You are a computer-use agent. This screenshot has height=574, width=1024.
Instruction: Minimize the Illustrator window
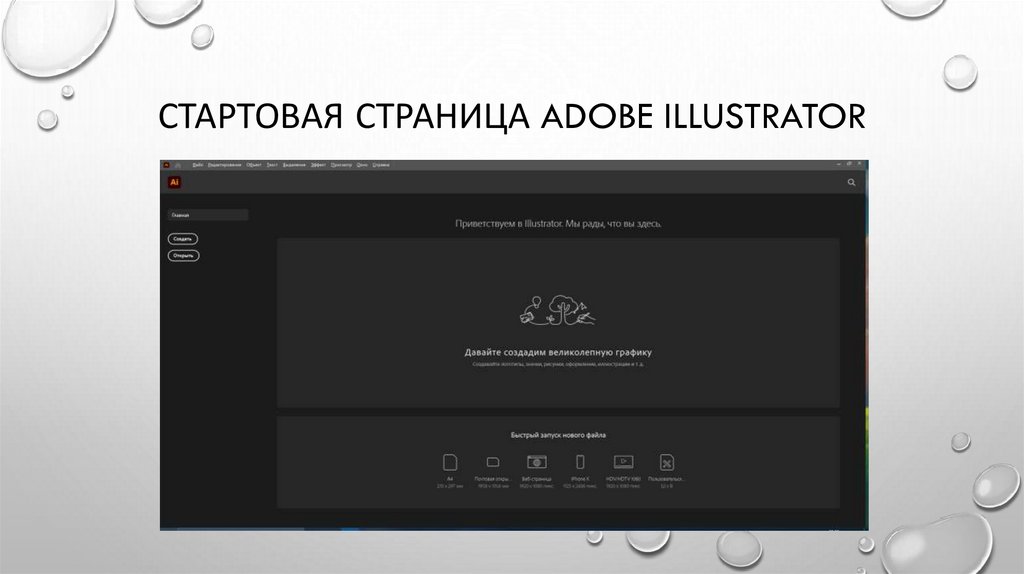(x=839, y=165)
